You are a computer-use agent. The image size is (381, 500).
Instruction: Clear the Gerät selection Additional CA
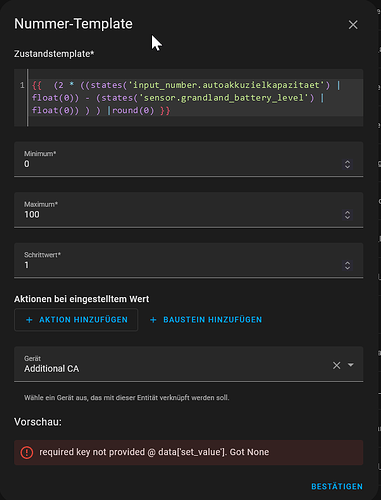pyautogui.click(x=336, y=365)
